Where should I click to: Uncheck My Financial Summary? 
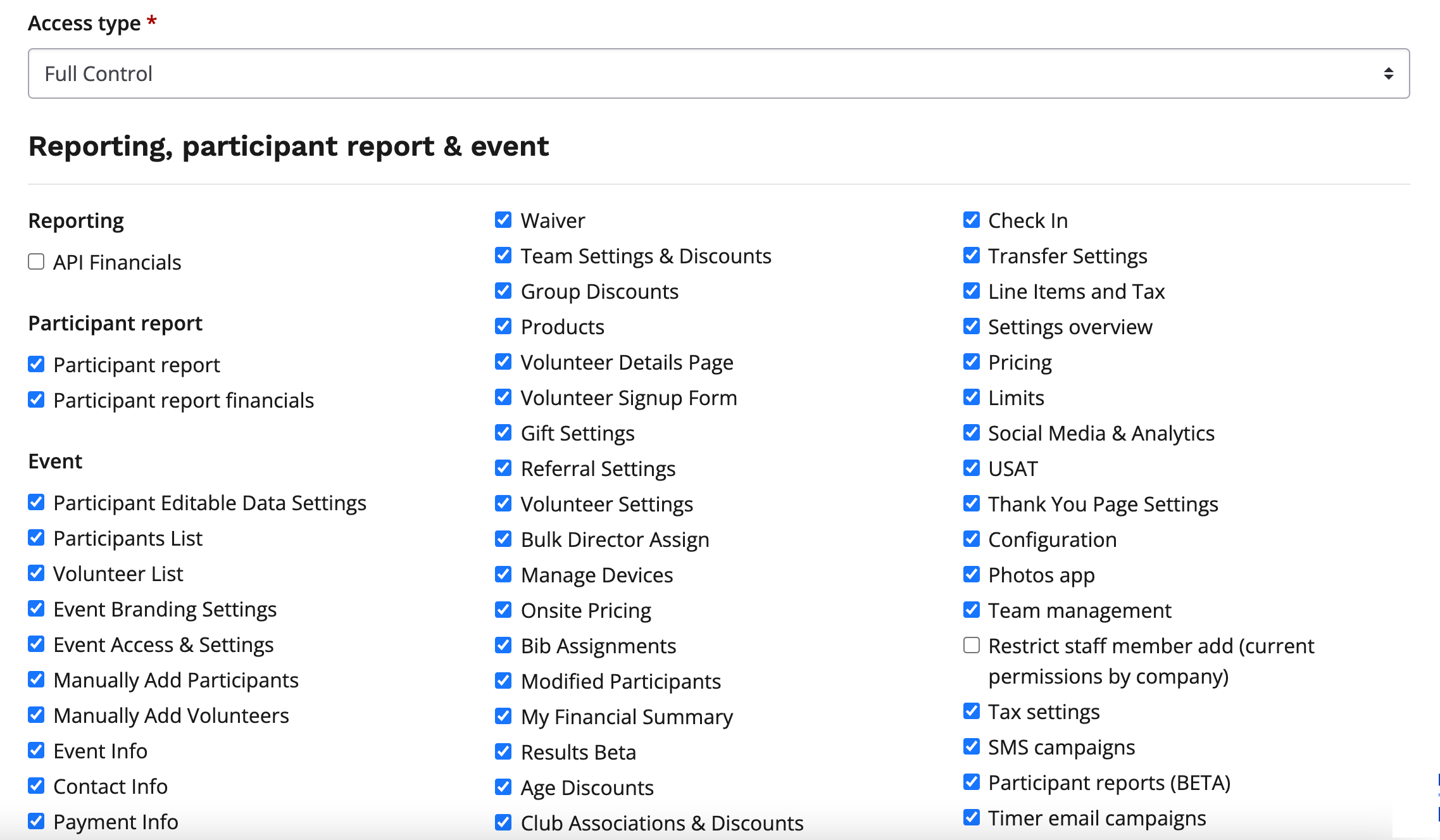(503, 716)
